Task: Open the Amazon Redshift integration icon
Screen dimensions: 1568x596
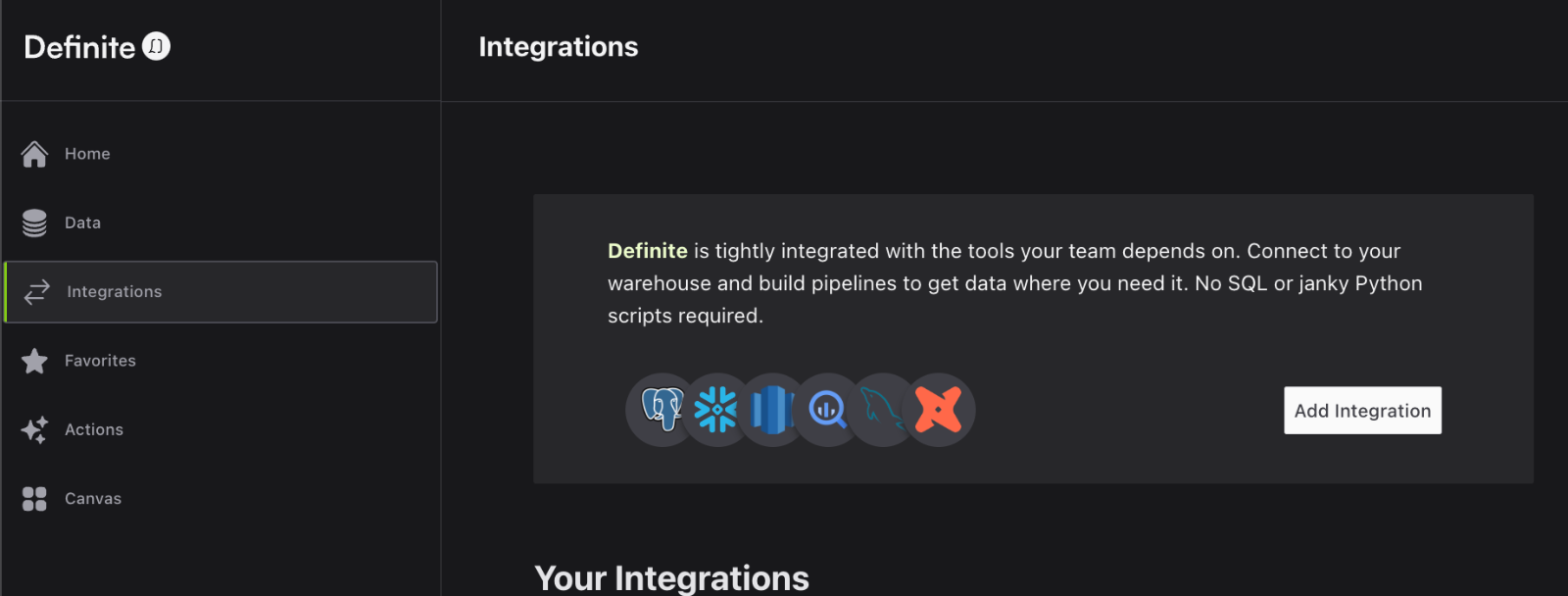Action: coord(772,410)
